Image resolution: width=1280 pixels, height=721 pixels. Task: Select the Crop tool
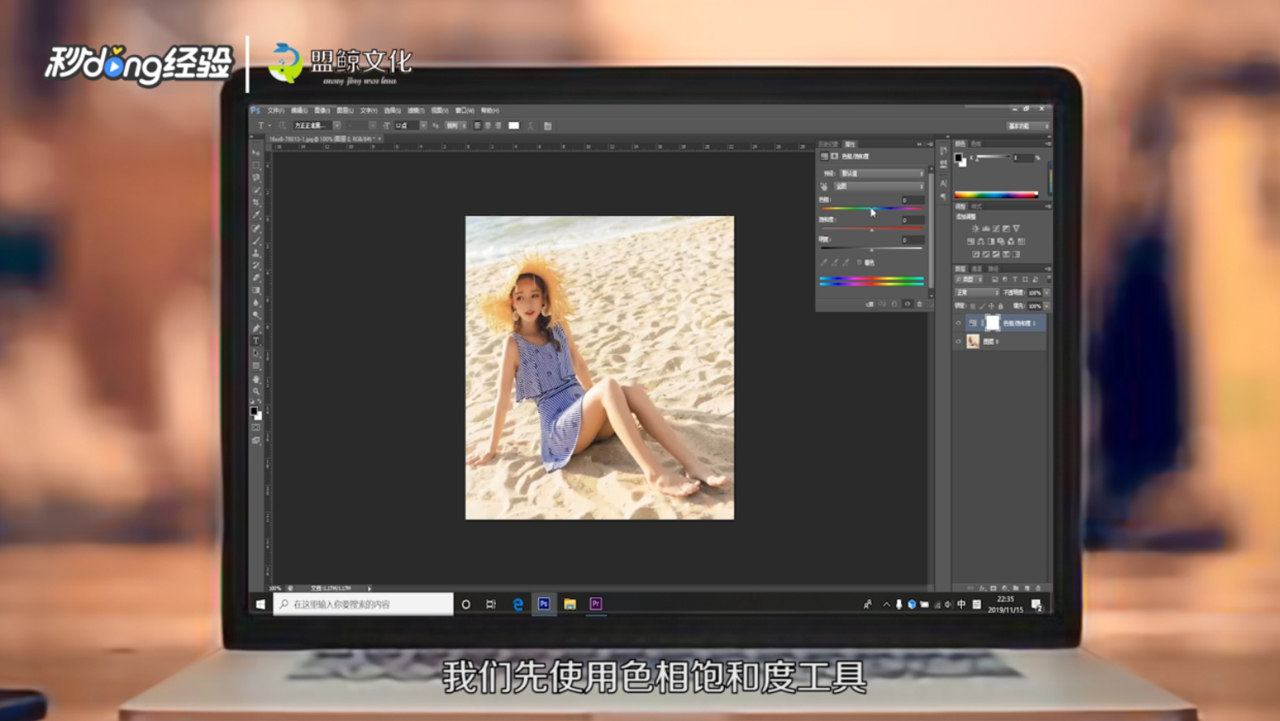tap(256, 202)
